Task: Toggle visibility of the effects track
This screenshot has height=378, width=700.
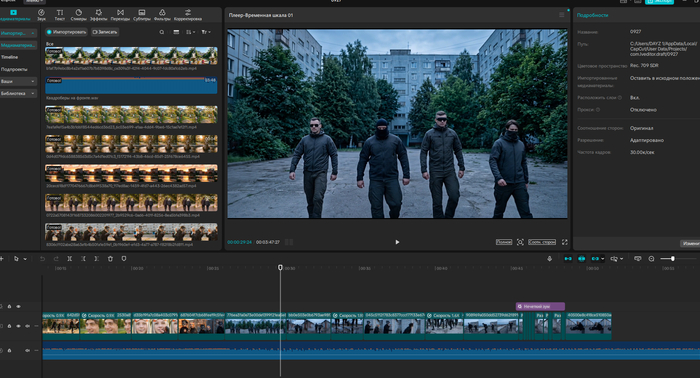Action: 18,307
